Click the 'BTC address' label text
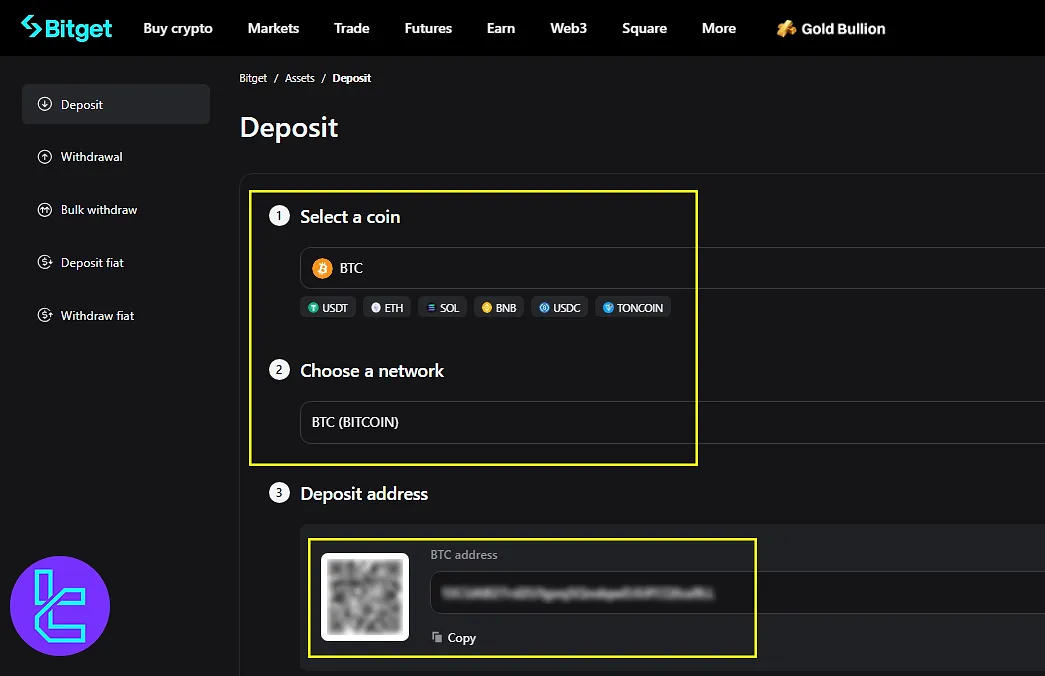 (464, 555)
